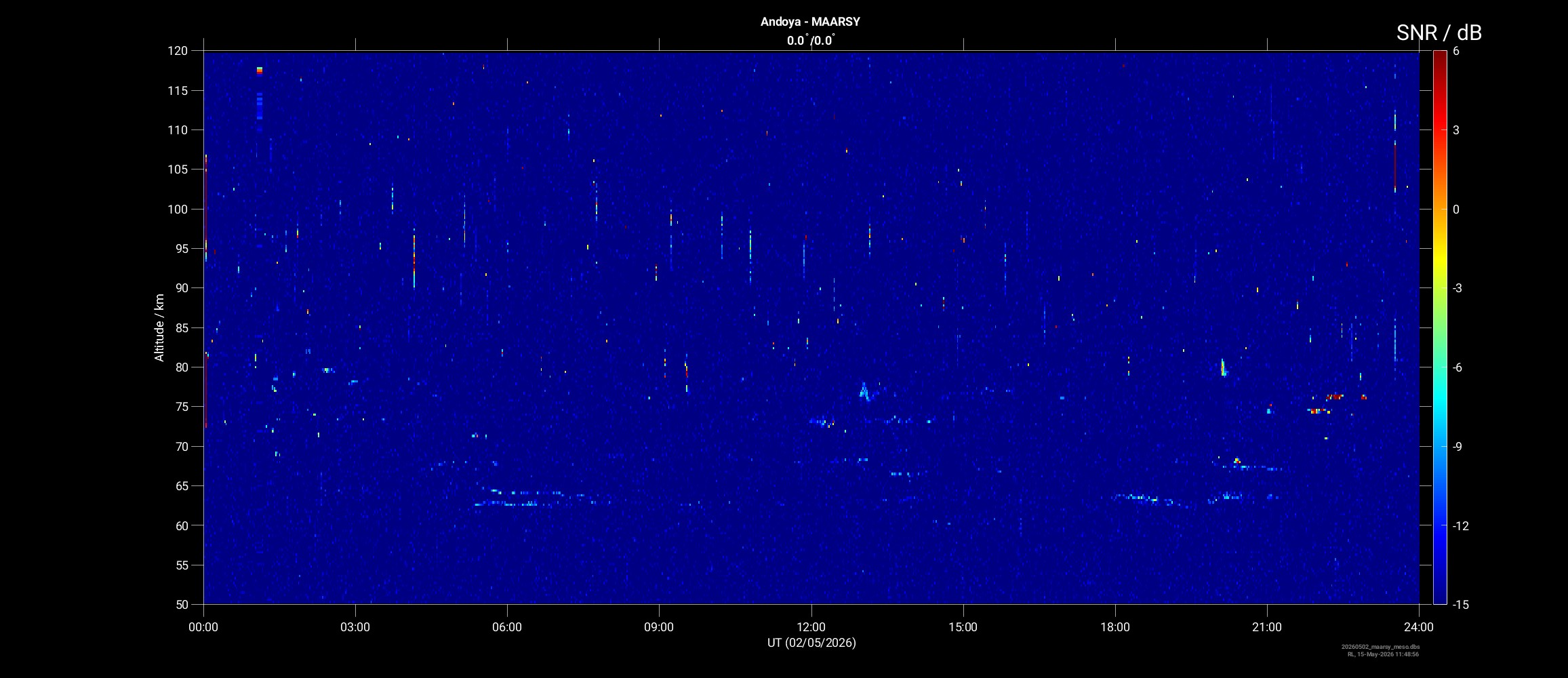Click the altitude tick label "85"

(181, 327)
